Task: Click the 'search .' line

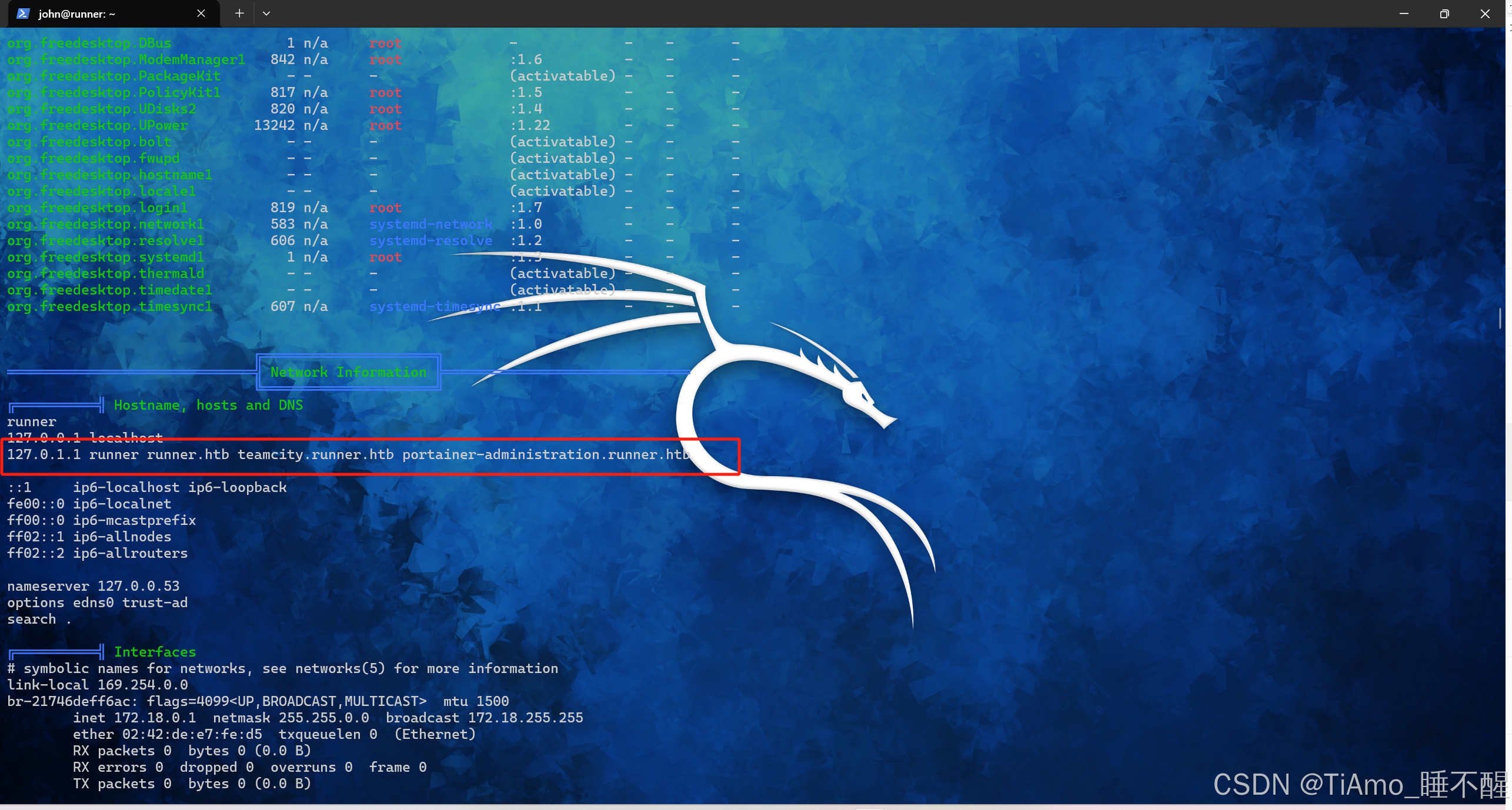Action: pos(40,619)
